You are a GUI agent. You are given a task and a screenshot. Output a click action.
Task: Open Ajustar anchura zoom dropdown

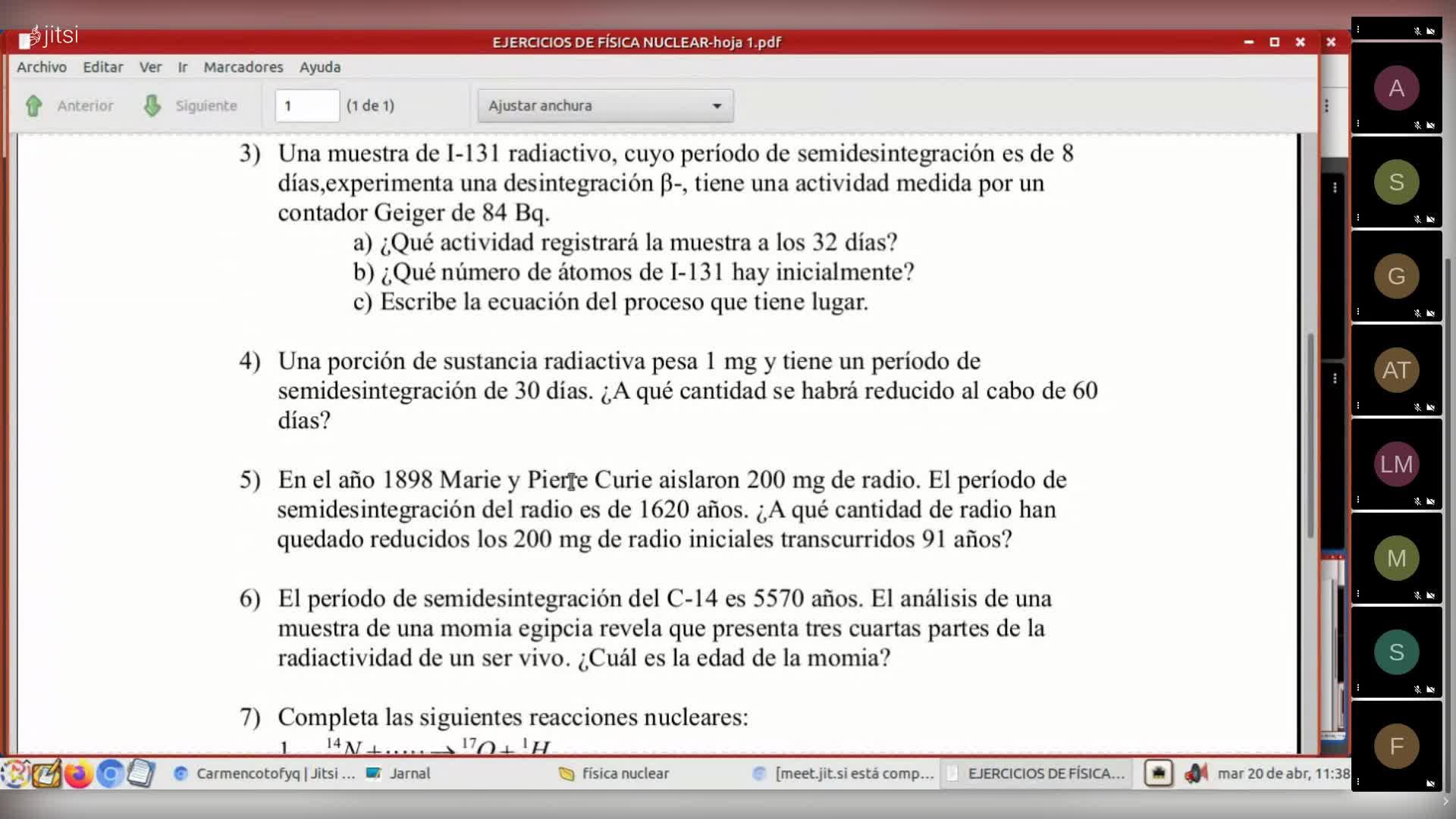tap(605, 106)
